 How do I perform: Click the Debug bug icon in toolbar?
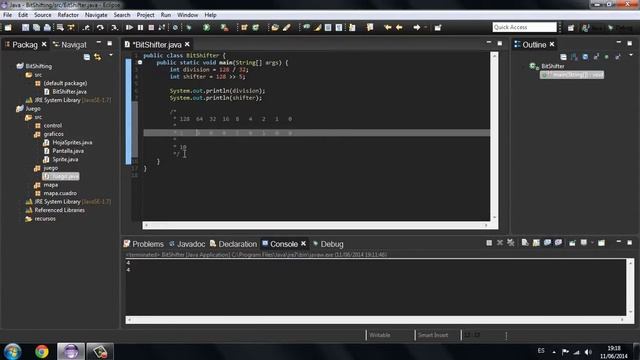[189, 27]
